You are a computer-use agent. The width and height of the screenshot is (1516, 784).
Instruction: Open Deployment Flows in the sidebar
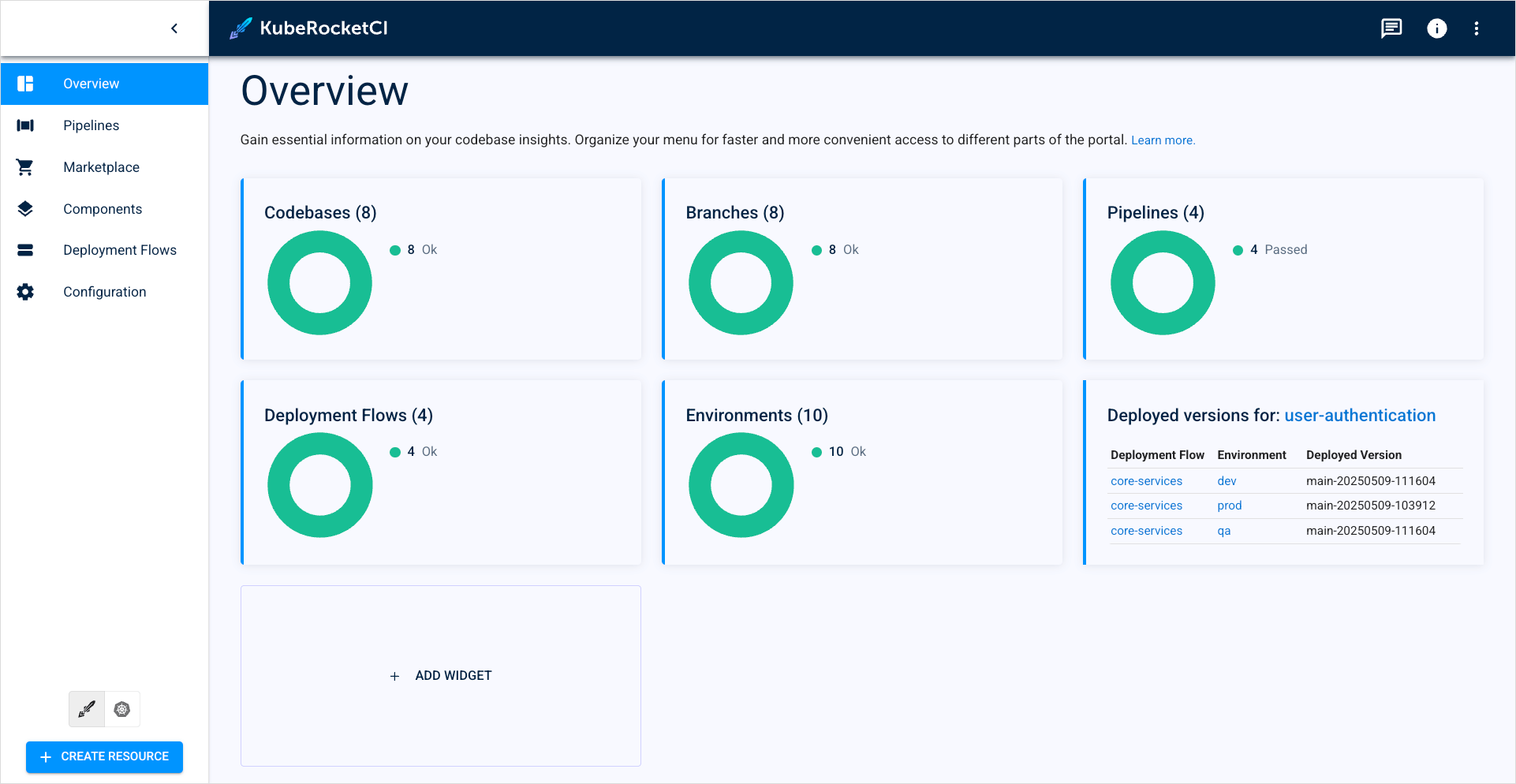[120, 250]
